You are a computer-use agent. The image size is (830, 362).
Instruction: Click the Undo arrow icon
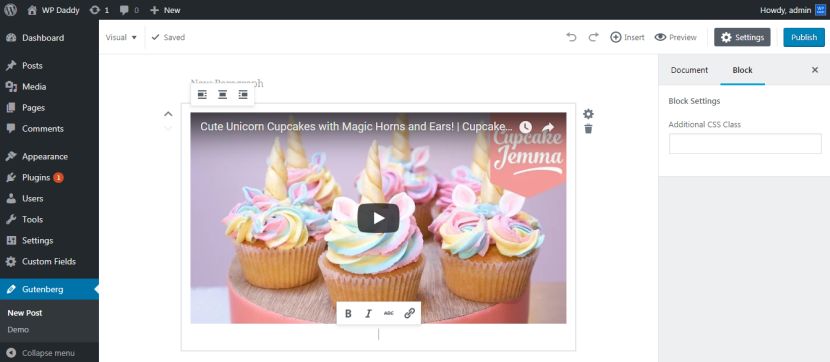pos(571,37)
